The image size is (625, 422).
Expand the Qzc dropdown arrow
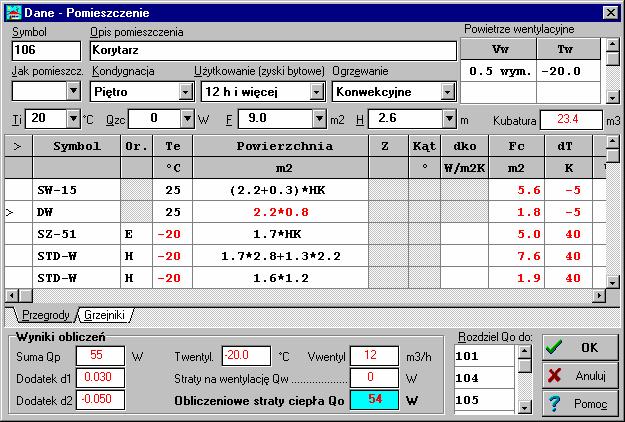pyautogui.click(x=187, y=119)
